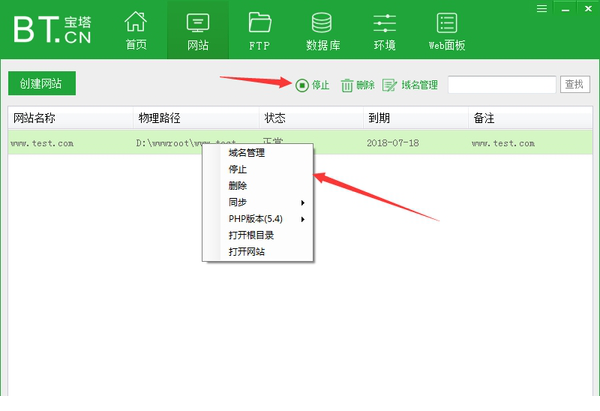Viewport: 600px width, 411px height.
Task: Click the 查找 search button
Action: (574, 85)
